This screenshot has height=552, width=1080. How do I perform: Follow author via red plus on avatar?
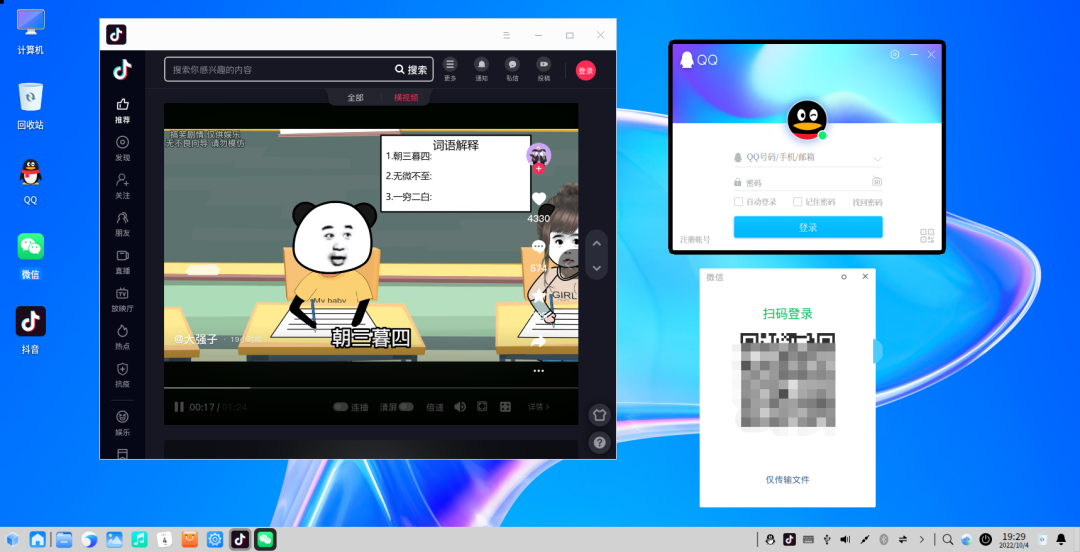click(x=539, y=168)
